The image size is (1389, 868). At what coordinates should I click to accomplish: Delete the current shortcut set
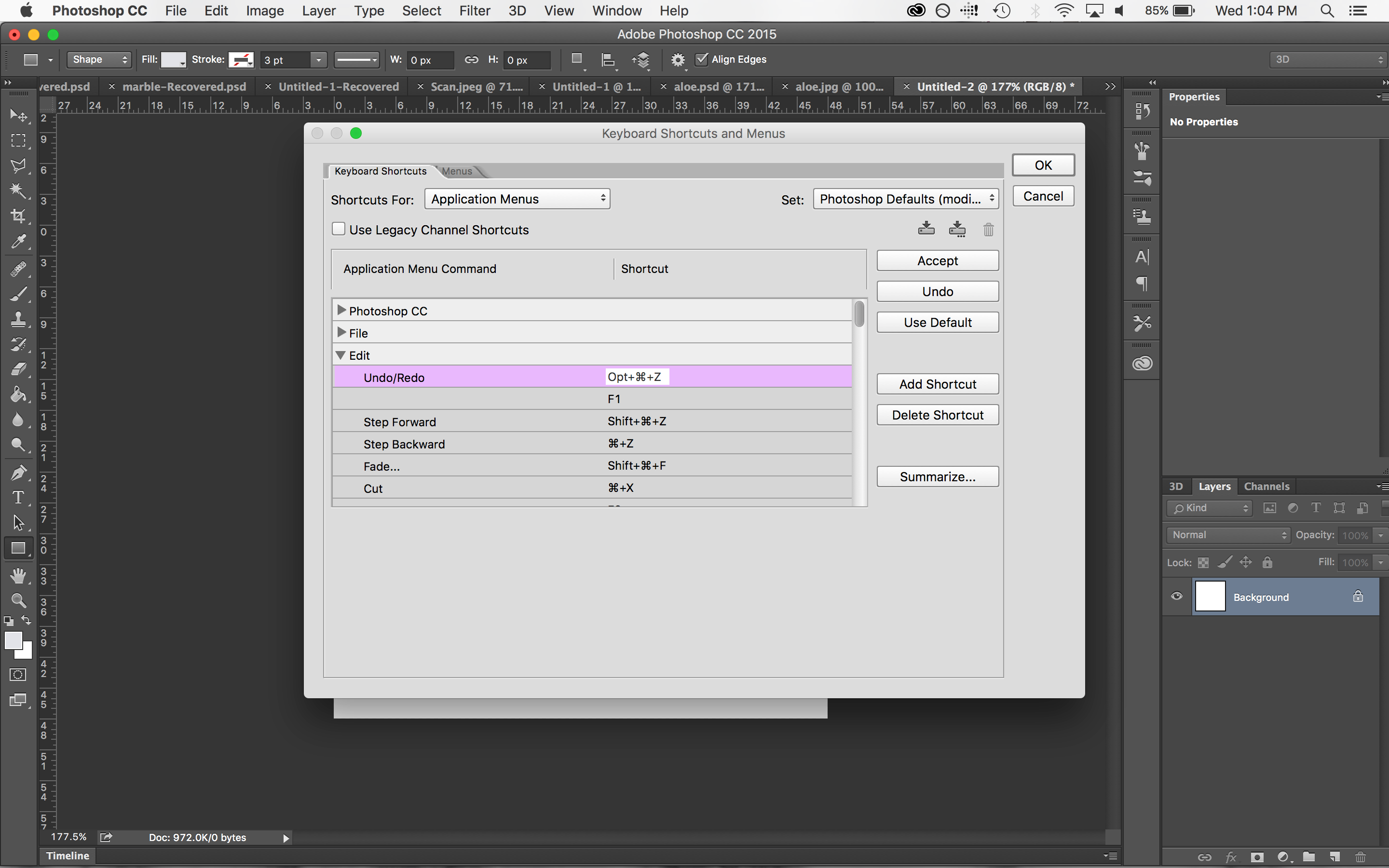[x=988, y=230]
